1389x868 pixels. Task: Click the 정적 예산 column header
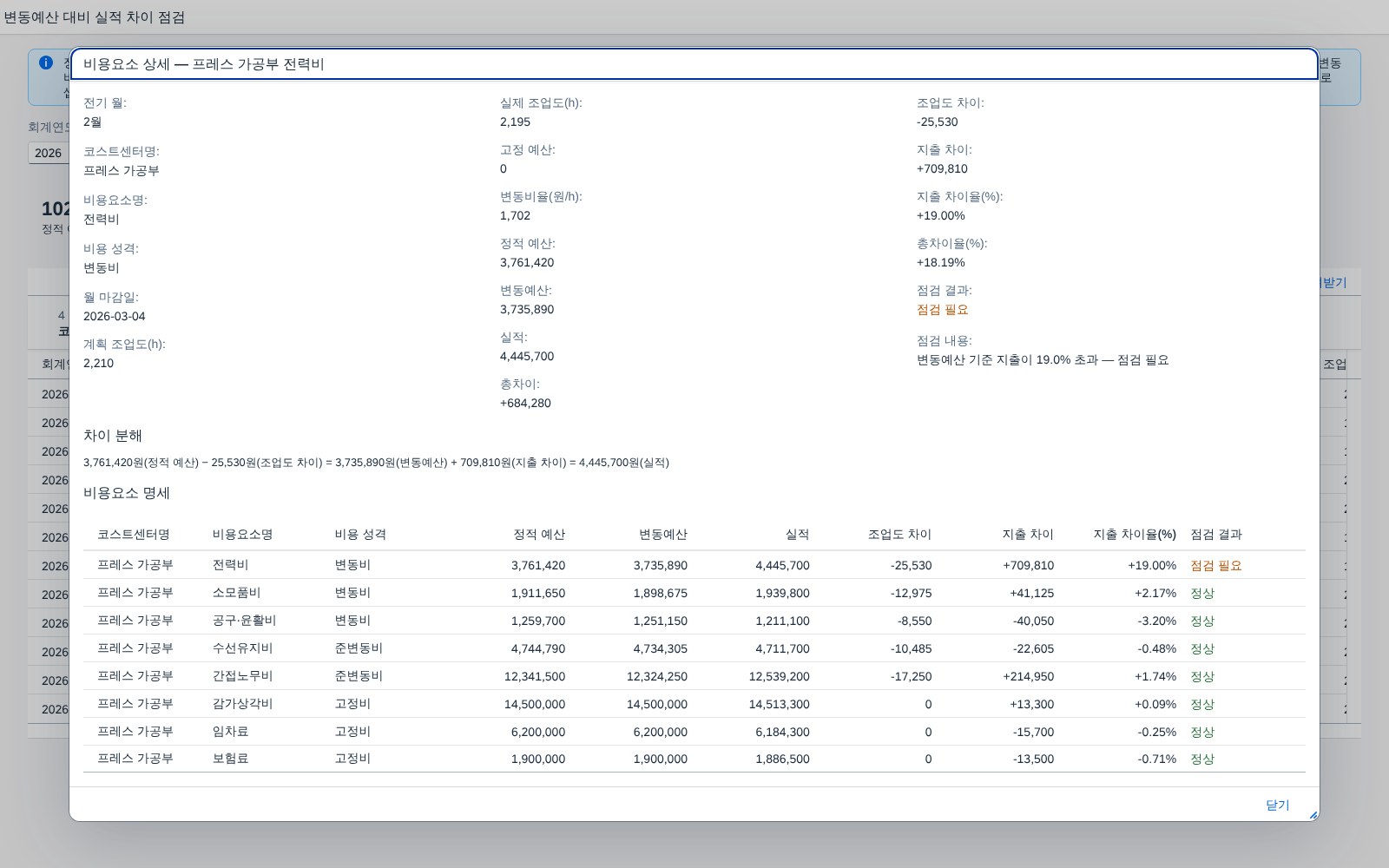(x=539, y=535)
